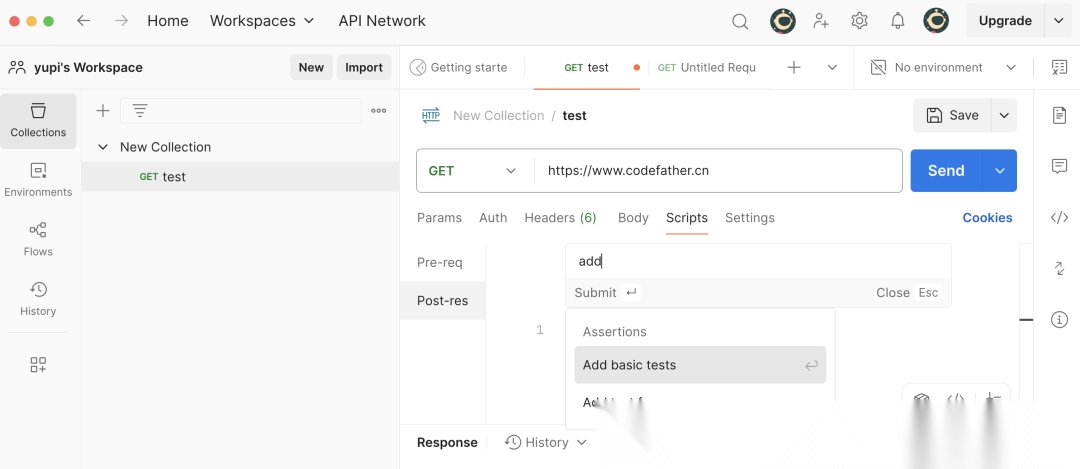
Task: Click the configure sidebar grid-plus icon
Action: [38, 364]
